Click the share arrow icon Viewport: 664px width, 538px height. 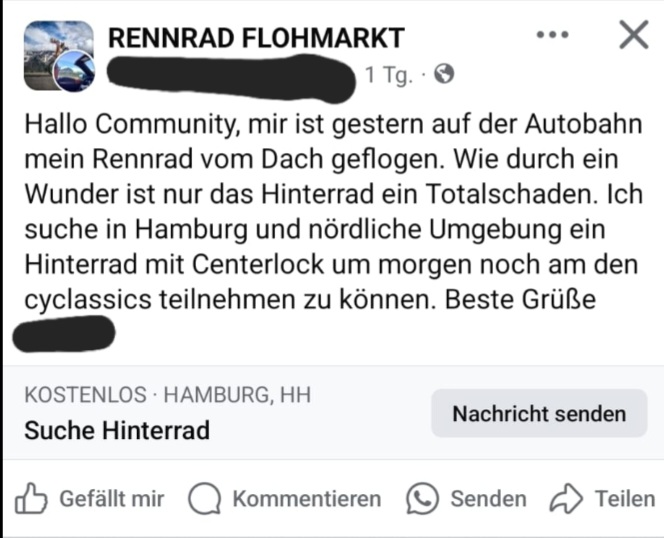(566, 499)
